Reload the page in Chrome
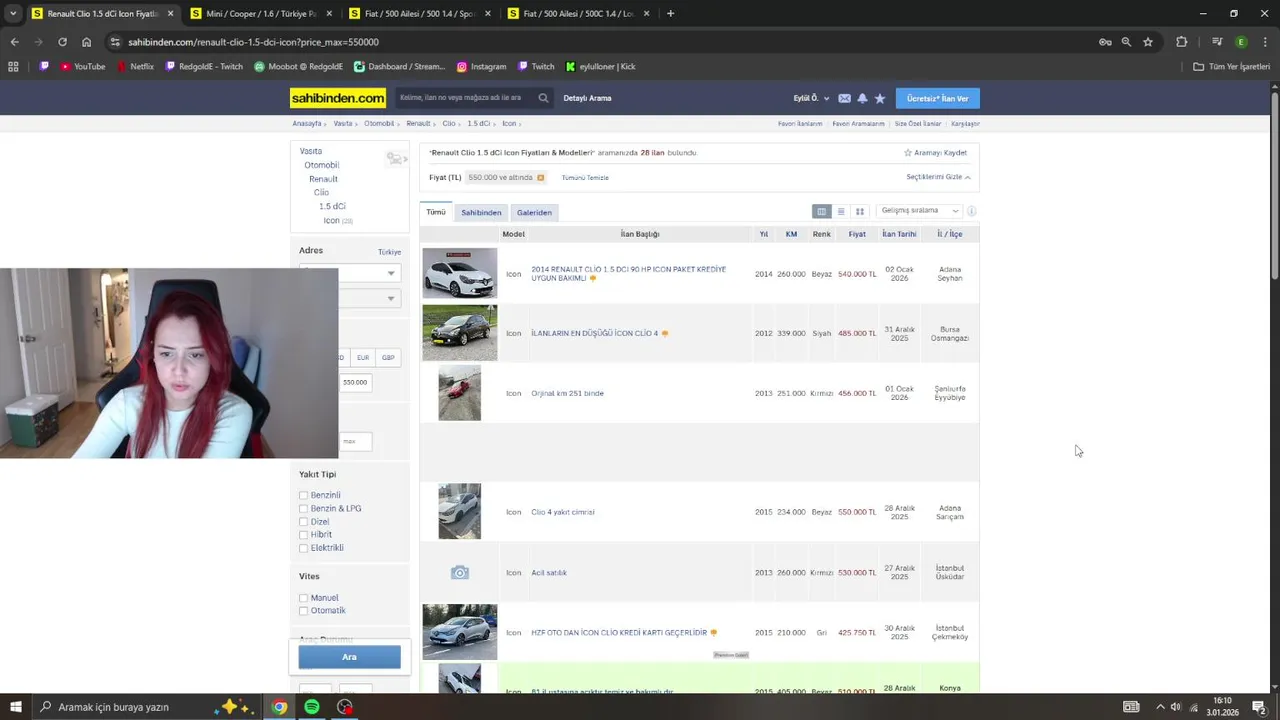The height and width of the screenshot is (720, 1280). click(x=62, y=42)
